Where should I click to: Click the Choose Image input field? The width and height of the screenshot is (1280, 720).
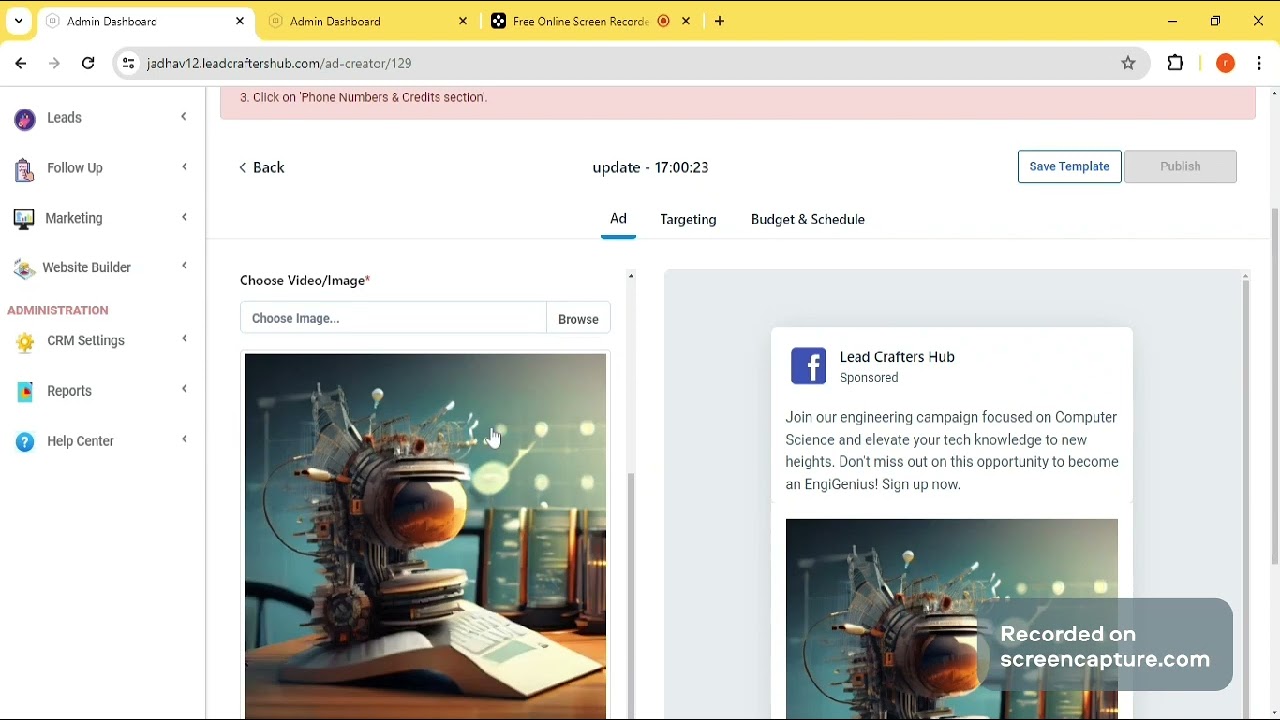(393, 318)
